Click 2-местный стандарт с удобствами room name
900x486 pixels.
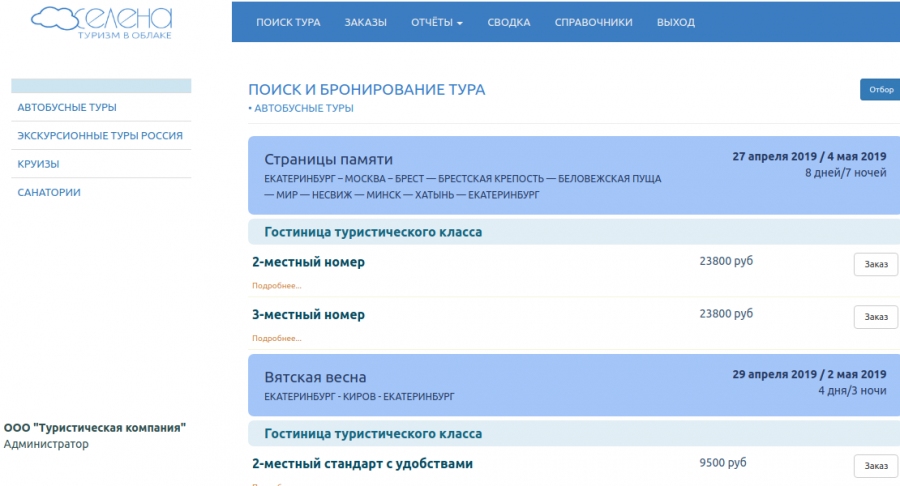362,464
